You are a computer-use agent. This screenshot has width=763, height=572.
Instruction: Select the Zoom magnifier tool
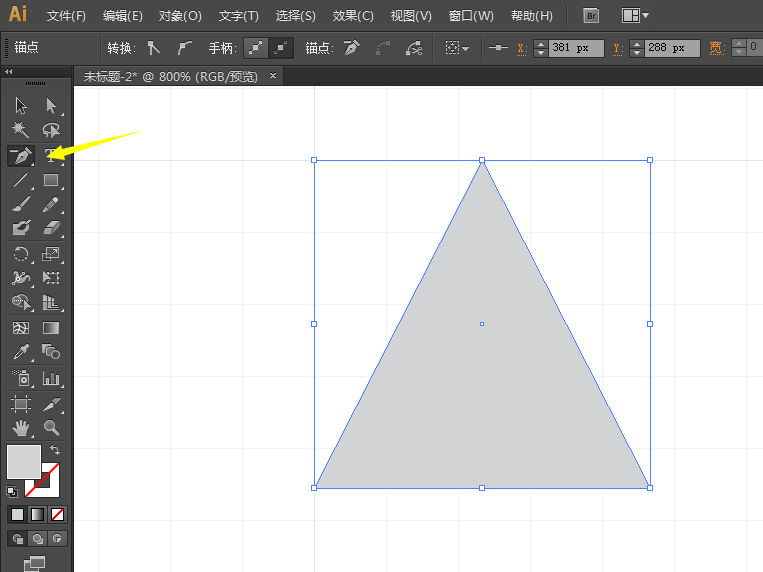click(51, 428)
